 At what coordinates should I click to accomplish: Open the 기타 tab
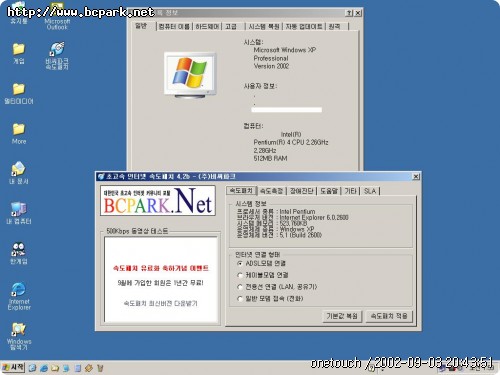(351, 191)
